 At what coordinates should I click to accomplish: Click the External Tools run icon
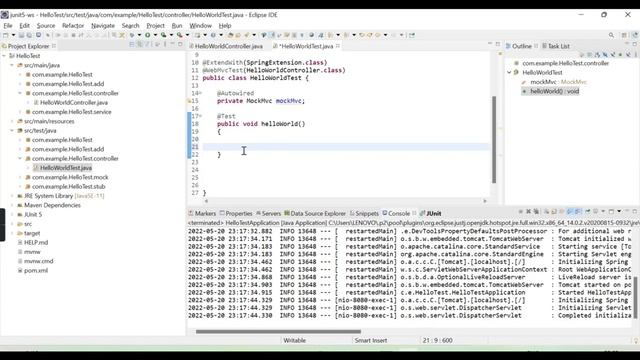[179, 35]
